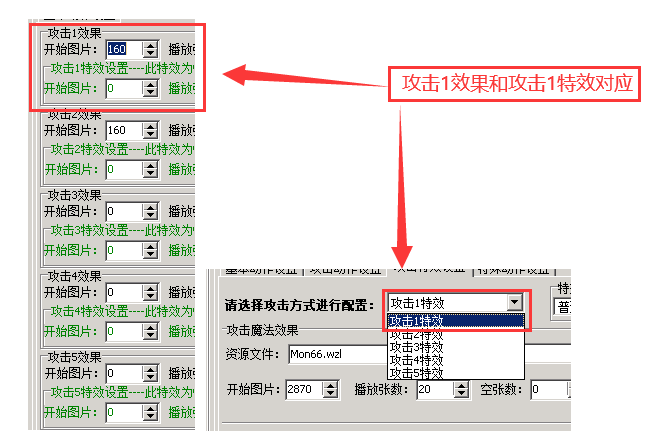The width and height of the screenshot is (651, 448).
Task: Pick 攻击3特效 from the open list
Action: (x=416, y=347)
